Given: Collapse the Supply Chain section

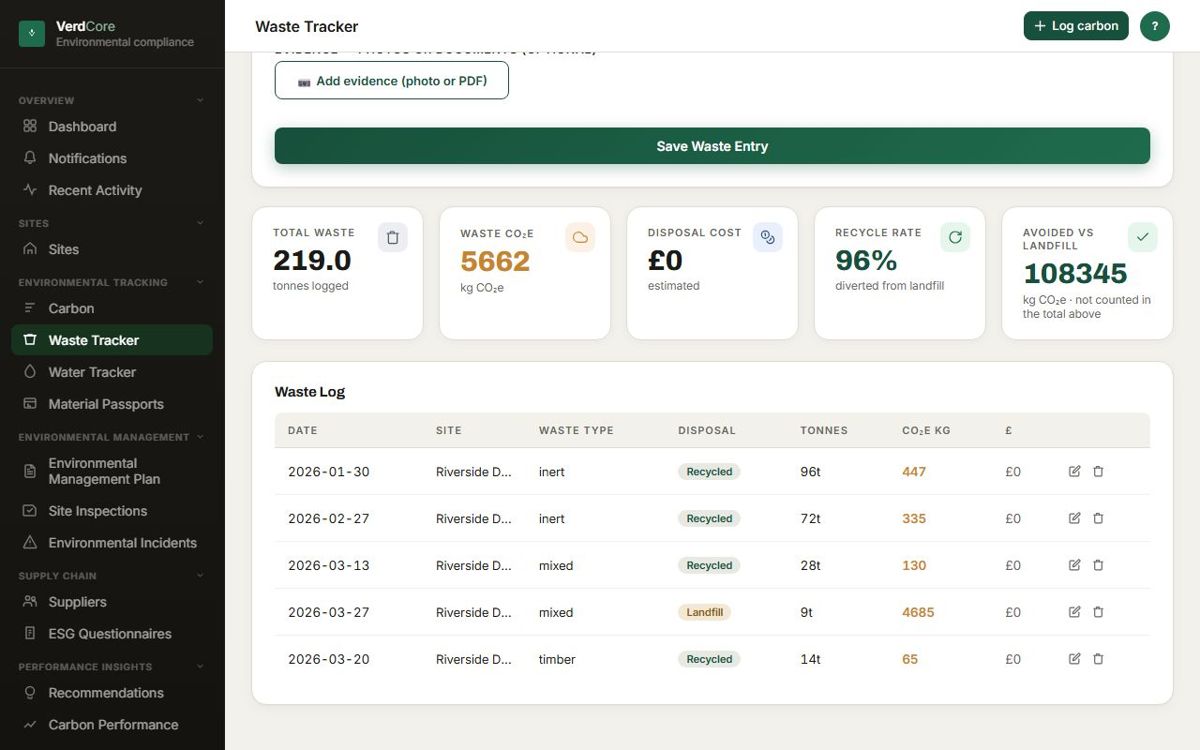Looking at the screenshot, I should tap(200, 576).
